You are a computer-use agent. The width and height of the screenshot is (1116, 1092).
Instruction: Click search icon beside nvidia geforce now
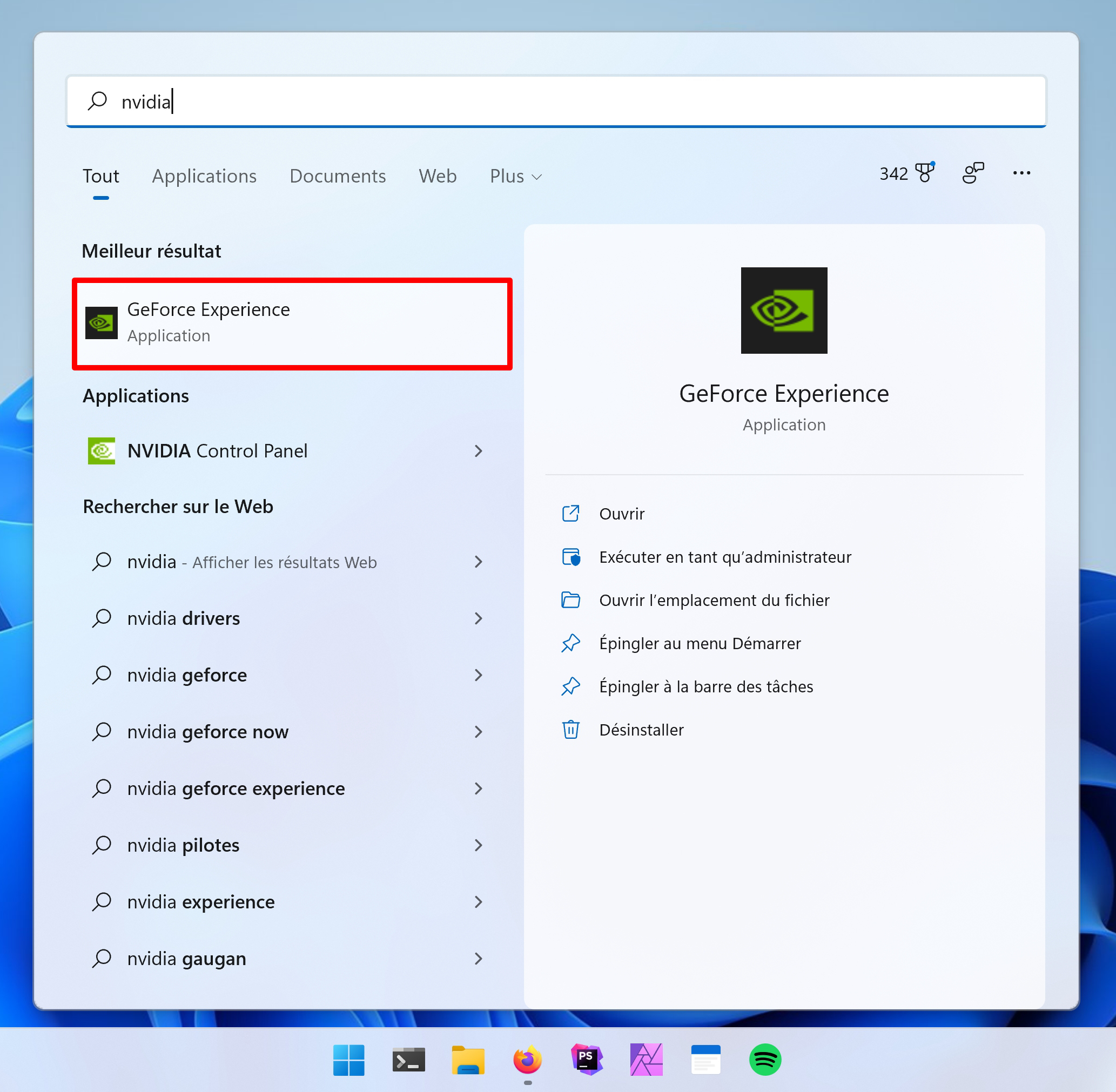click(102, 732)
